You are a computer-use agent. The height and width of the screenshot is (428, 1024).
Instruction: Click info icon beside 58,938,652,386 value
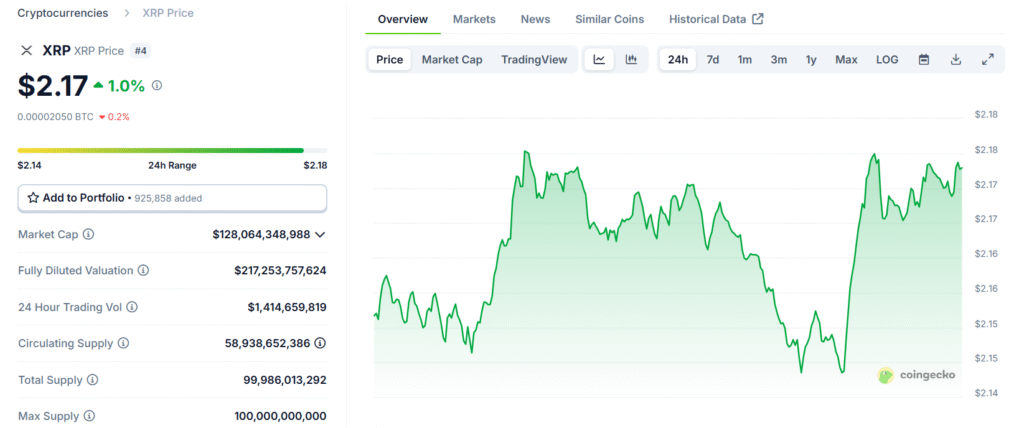(x=320, y=343)
